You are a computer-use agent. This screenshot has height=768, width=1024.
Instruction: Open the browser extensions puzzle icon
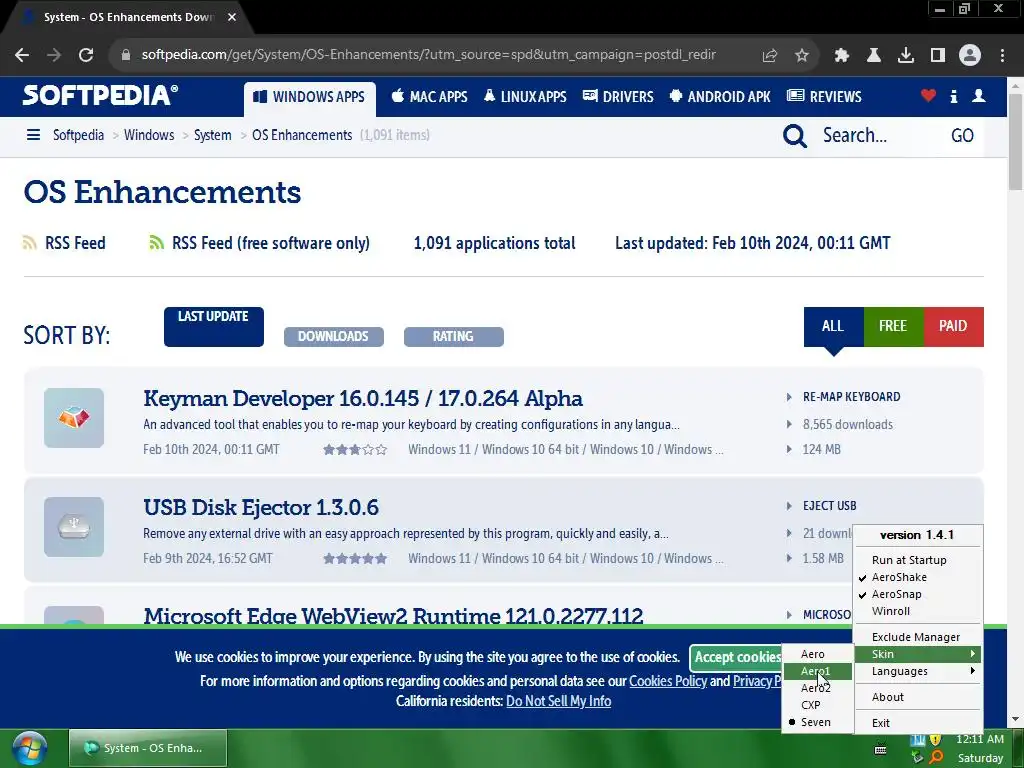click(x=842, y=56)
